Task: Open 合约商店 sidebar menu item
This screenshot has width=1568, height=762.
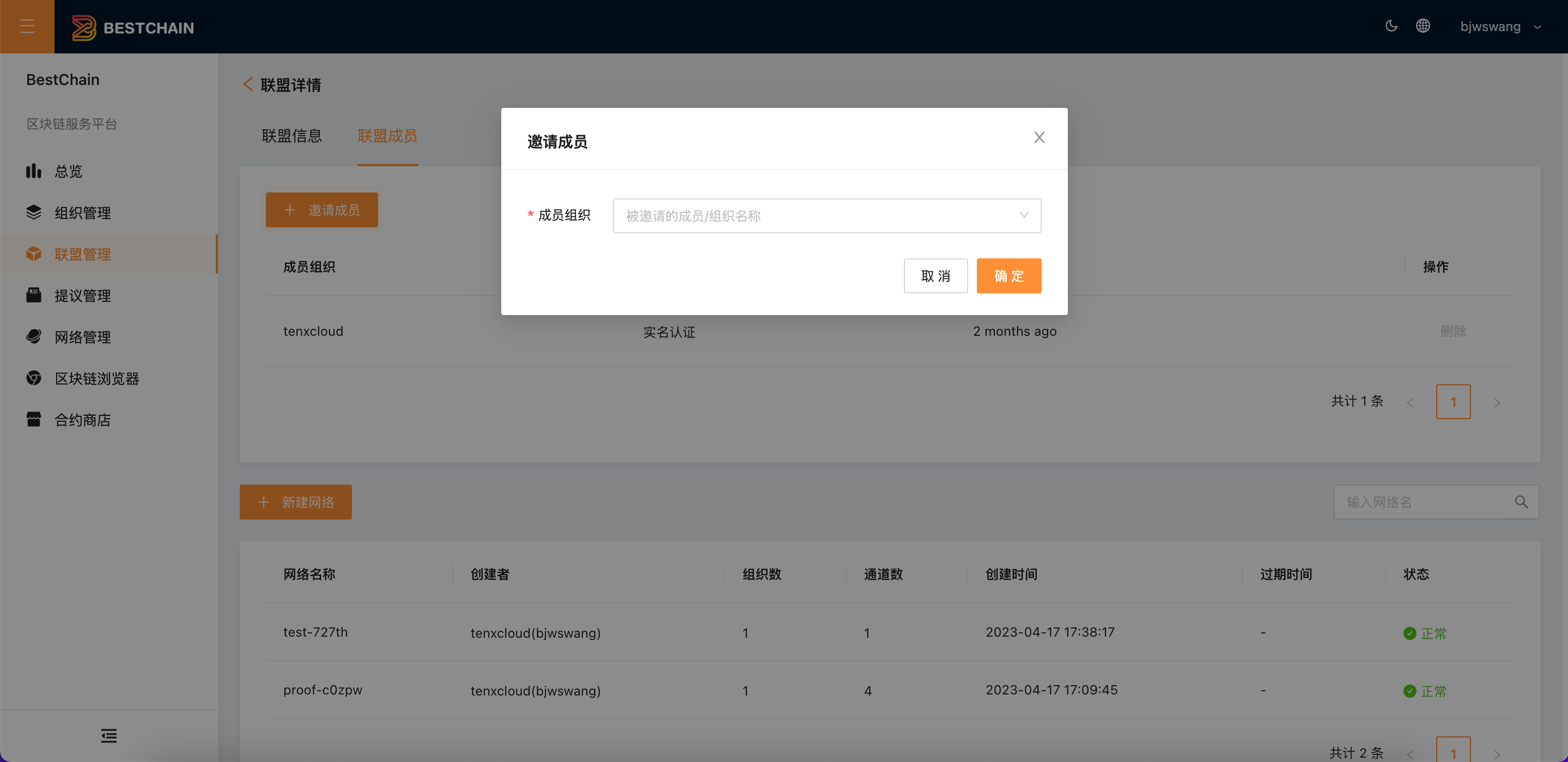Action: 109,420
